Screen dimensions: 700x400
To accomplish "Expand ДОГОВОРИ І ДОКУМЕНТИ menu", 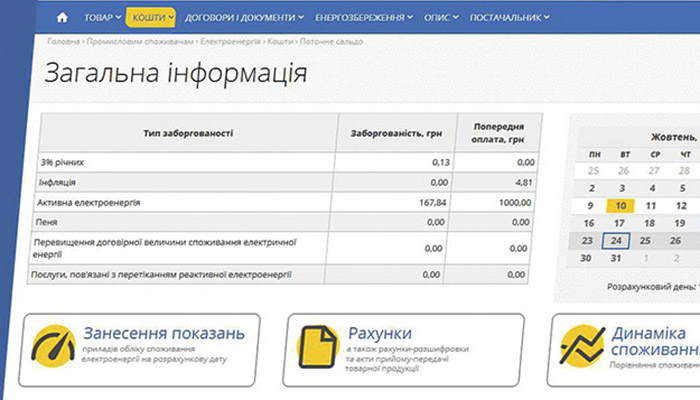I will pyautogui.click(x=244, y=17).
